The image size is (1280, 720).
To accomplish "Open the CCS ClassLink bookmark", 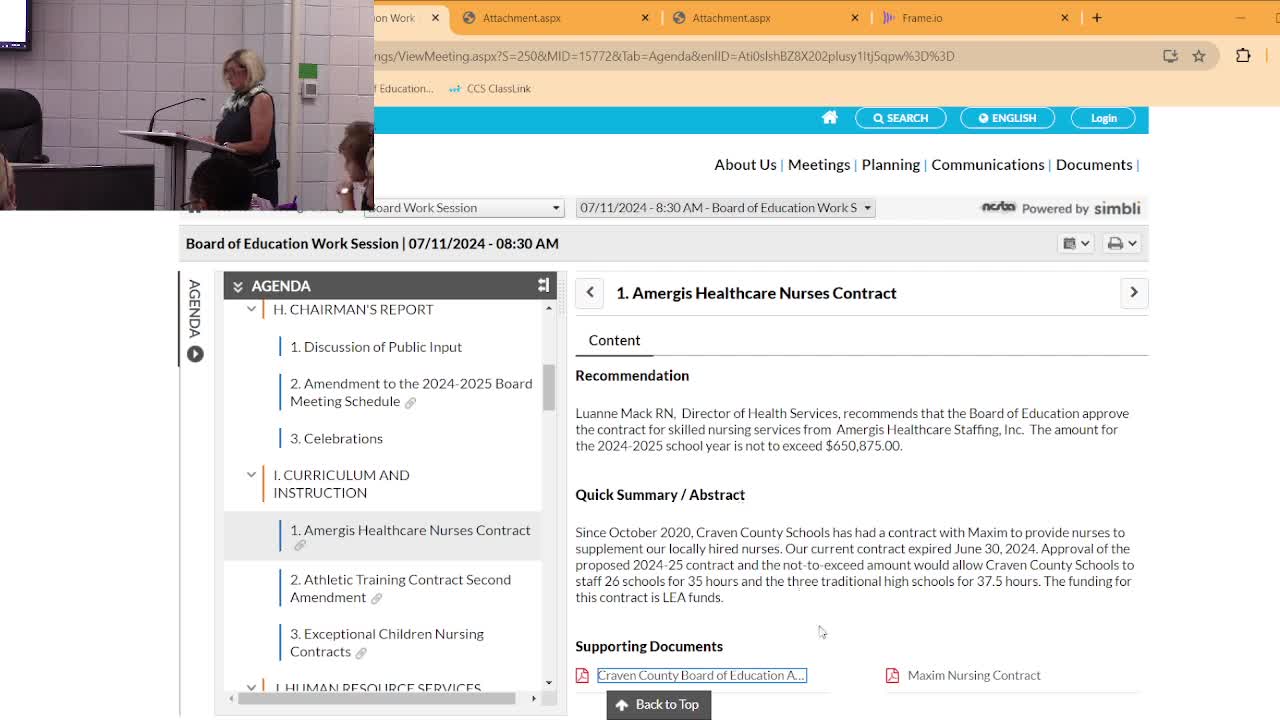I will pyautogui.click(x=490, y=89).
